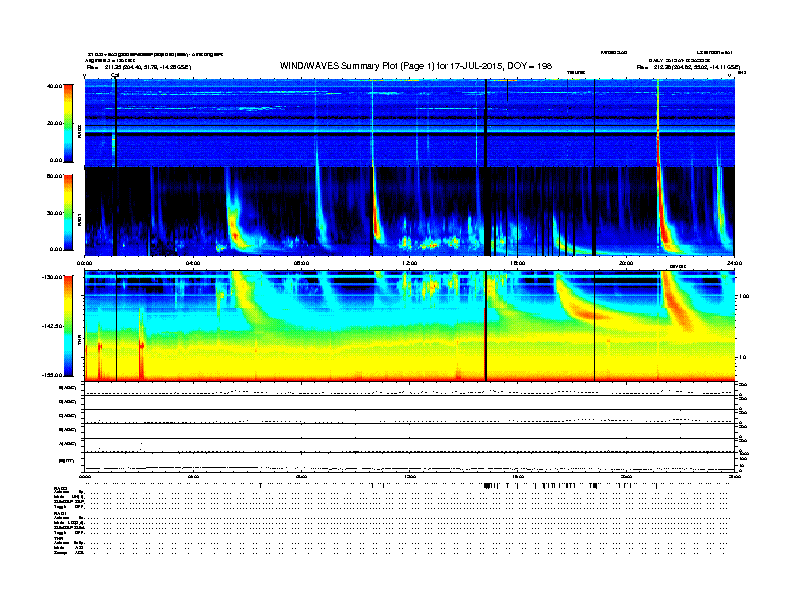
Task: Click the 04:00 time label below RAD1 panel
Action: tap(193, 264)
